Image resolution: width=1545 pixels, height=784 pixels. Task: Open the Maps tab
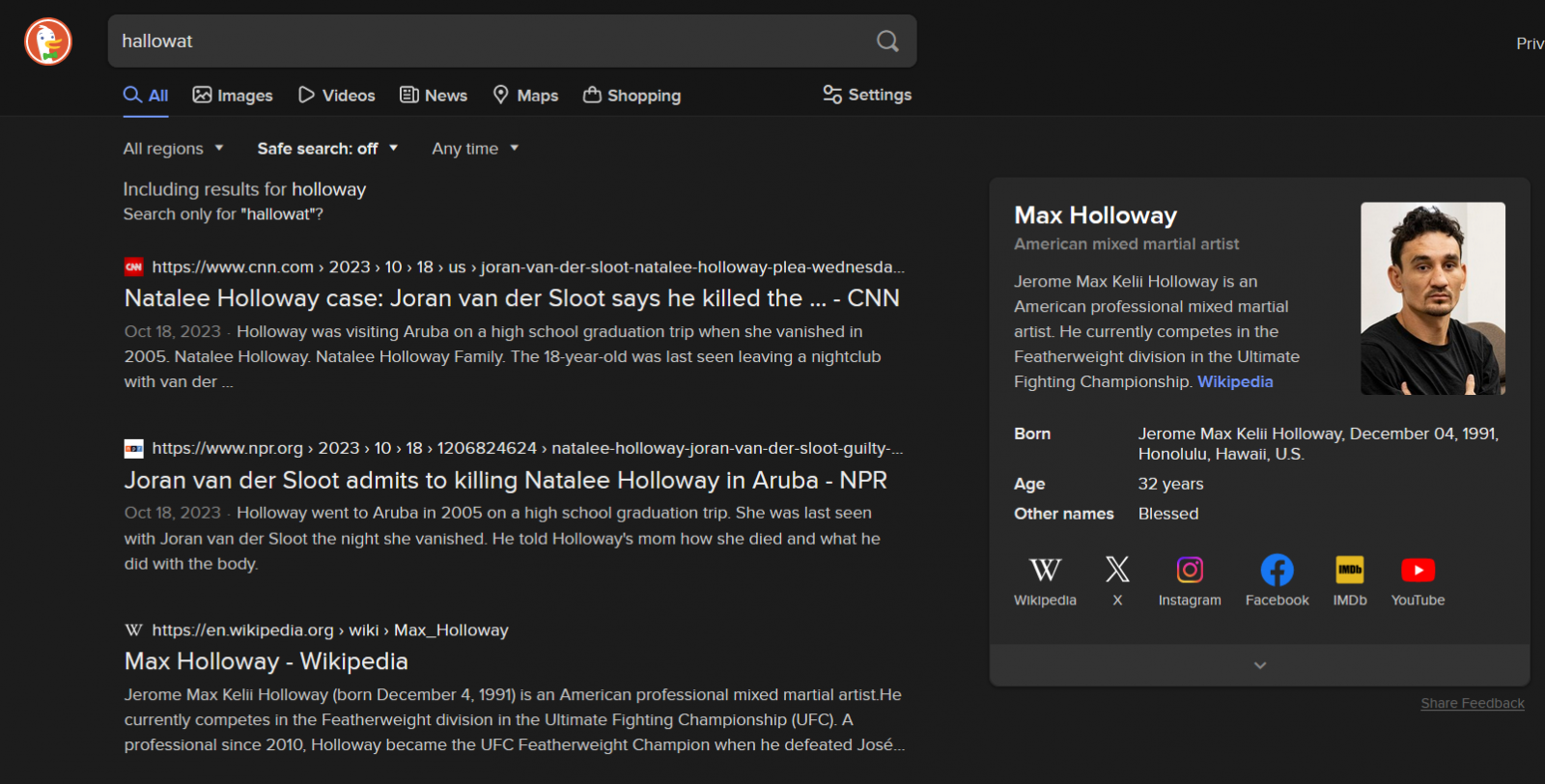525,95
